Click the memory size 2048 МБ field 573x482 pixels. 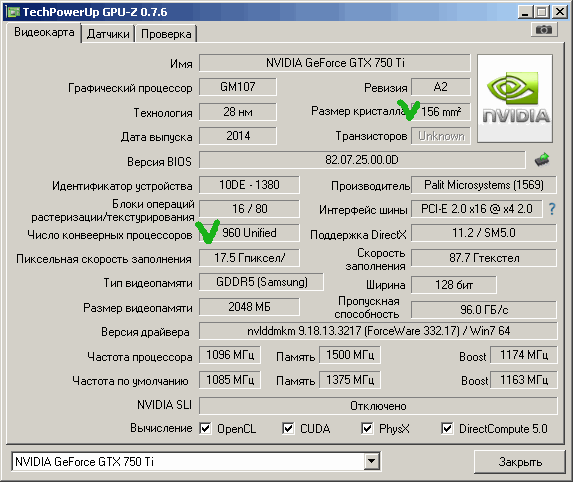pos(249,307)
